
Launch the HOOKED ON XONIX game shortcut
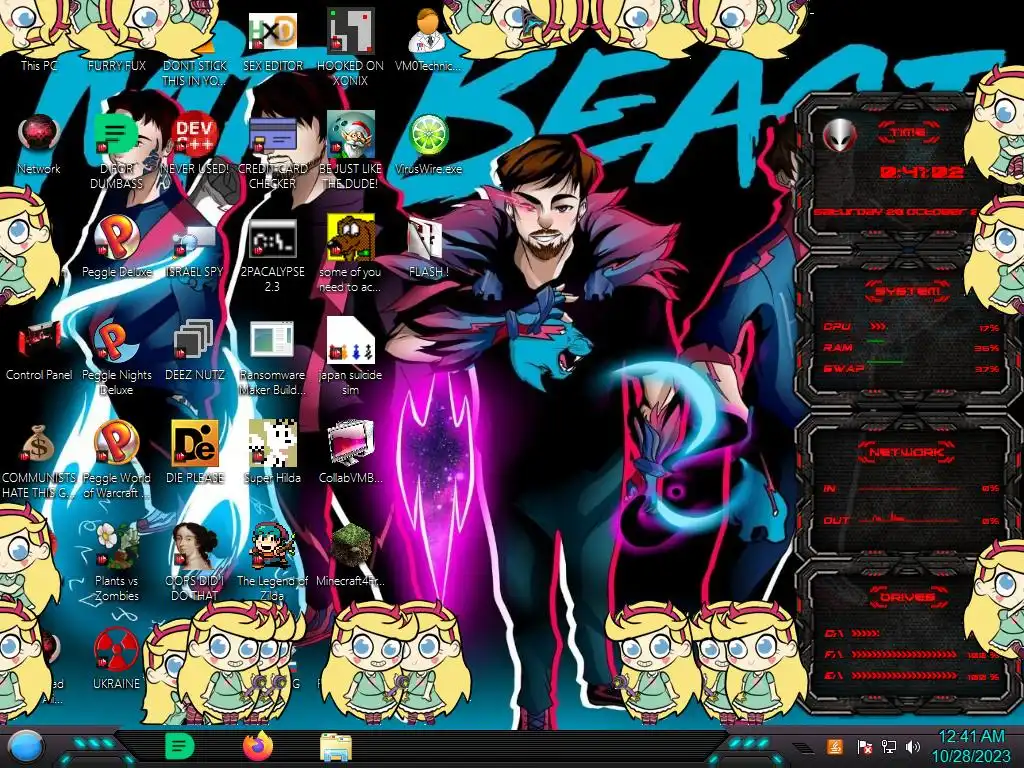pyautogui.click(x=350, y=31)
